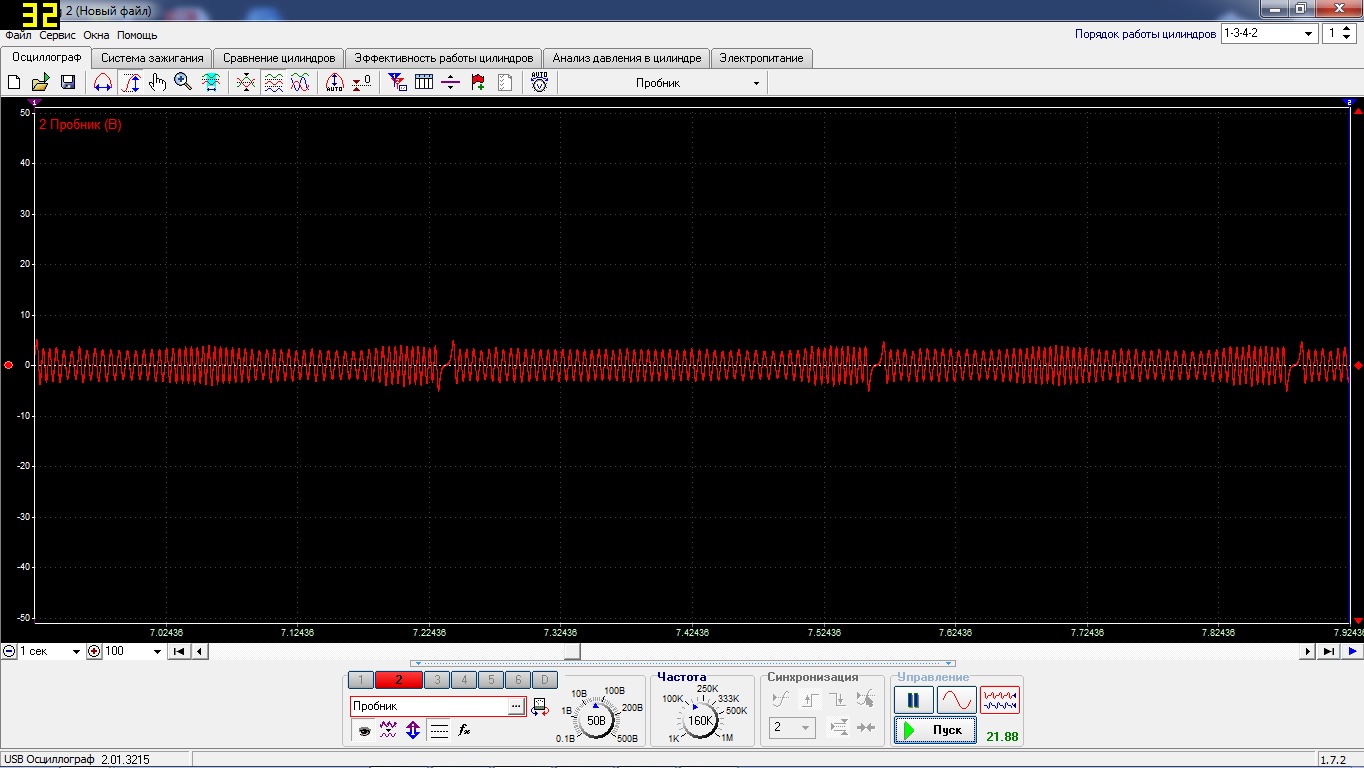The height and width of the screenshot is (768, 1364).
Task: Switch to Электропитание tab
Action: pyautogui.click(x=761, y=58)
